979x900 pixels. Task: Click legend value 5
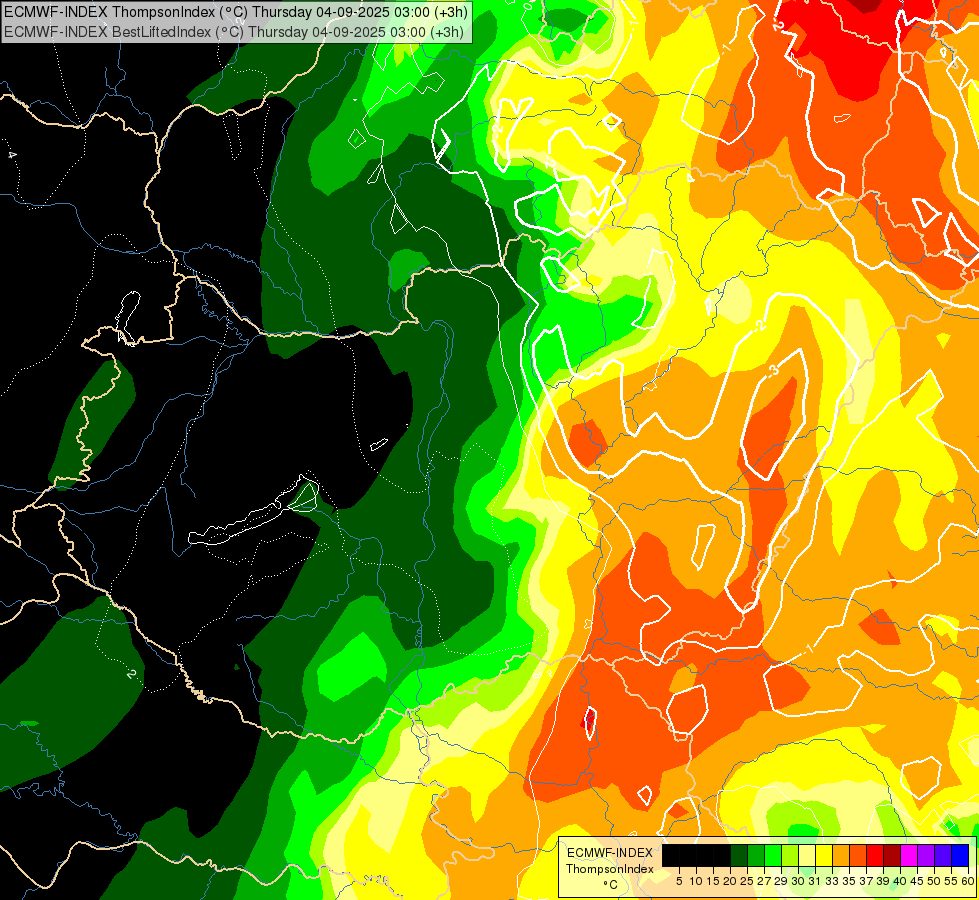pos(679,881)
